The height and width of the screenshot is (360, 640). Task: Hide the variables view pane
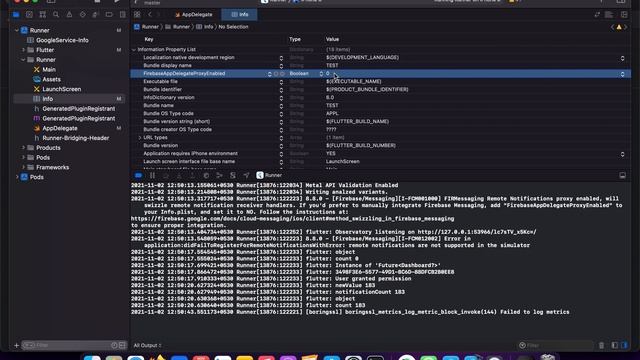[x=615, y=345]
